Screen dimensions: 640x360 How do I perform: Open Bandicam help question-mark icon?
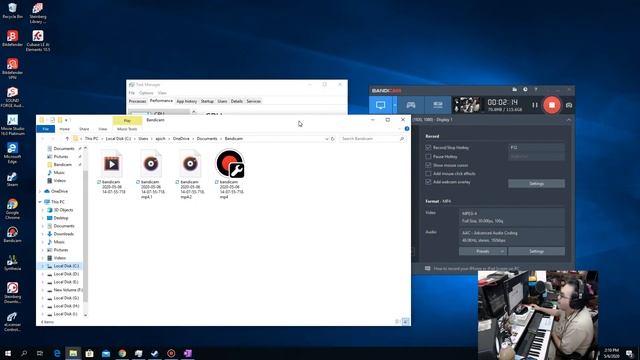(x=536, y=89)
